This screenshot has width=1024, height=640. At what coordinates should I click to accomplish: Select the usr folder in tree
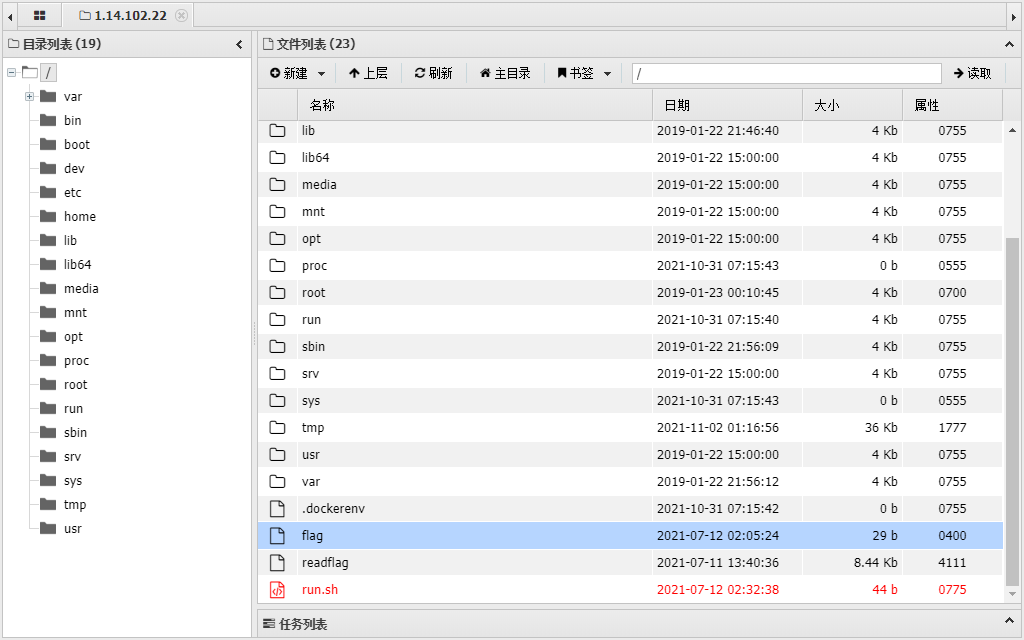pyautogui.click(x=72, y=529)
